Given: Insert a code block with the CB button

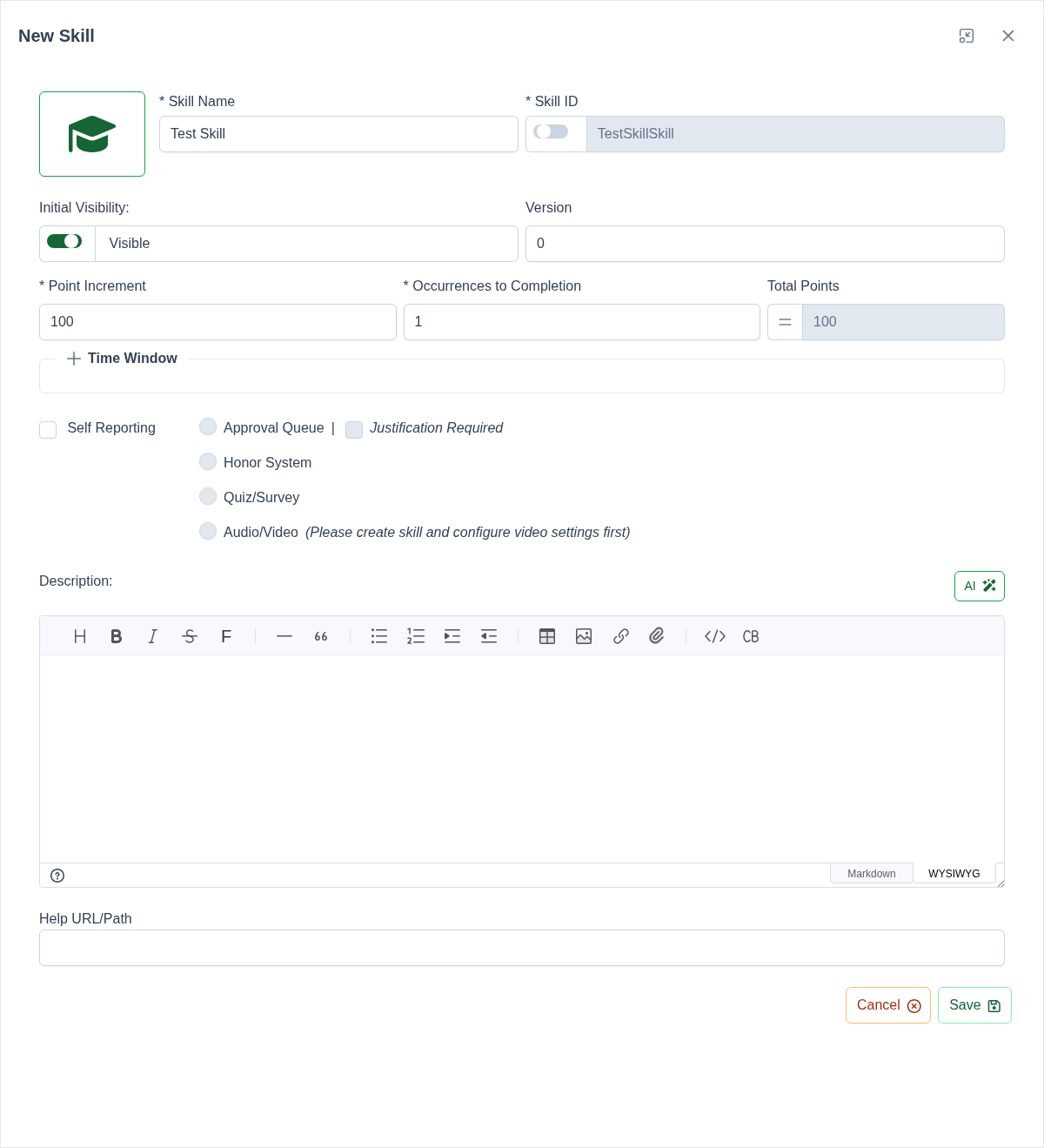Looking at the screenshot, I should pyautogui.click(x=751, y=636).
